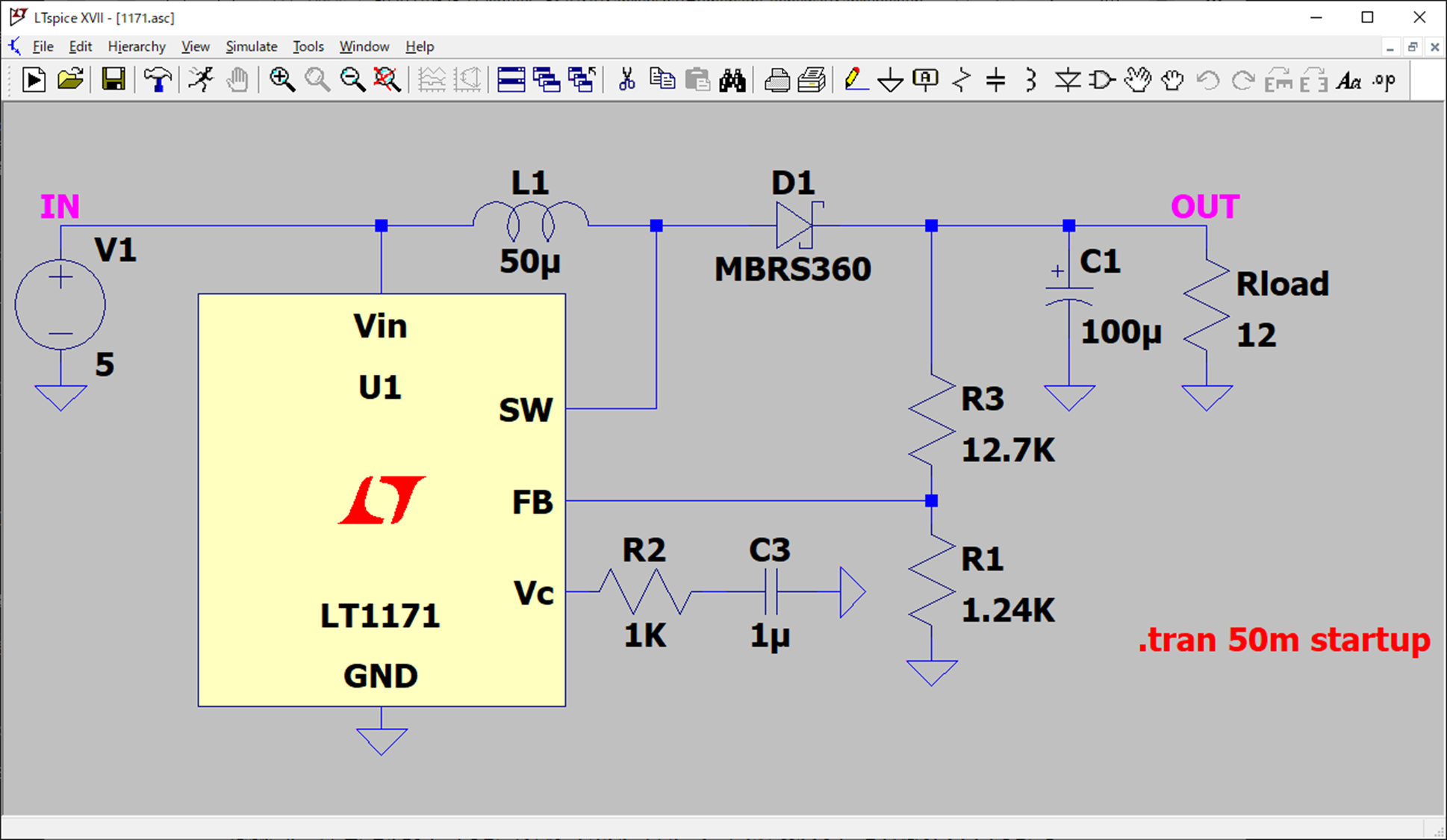The height and width of the screenshot is (840, 1447).
Task: Zoom in with the plus magnifier icon
Action: pyautogui.click(x=281, y=79)
